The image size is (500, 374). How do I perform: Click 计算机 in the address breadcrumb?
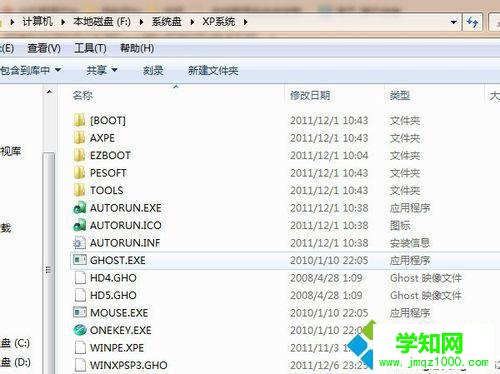(38, 22)
